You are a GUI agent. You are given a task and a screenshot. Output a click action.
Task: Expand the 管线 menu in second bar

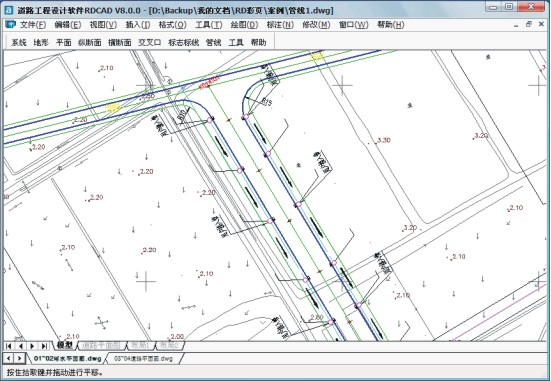(213, 43)
